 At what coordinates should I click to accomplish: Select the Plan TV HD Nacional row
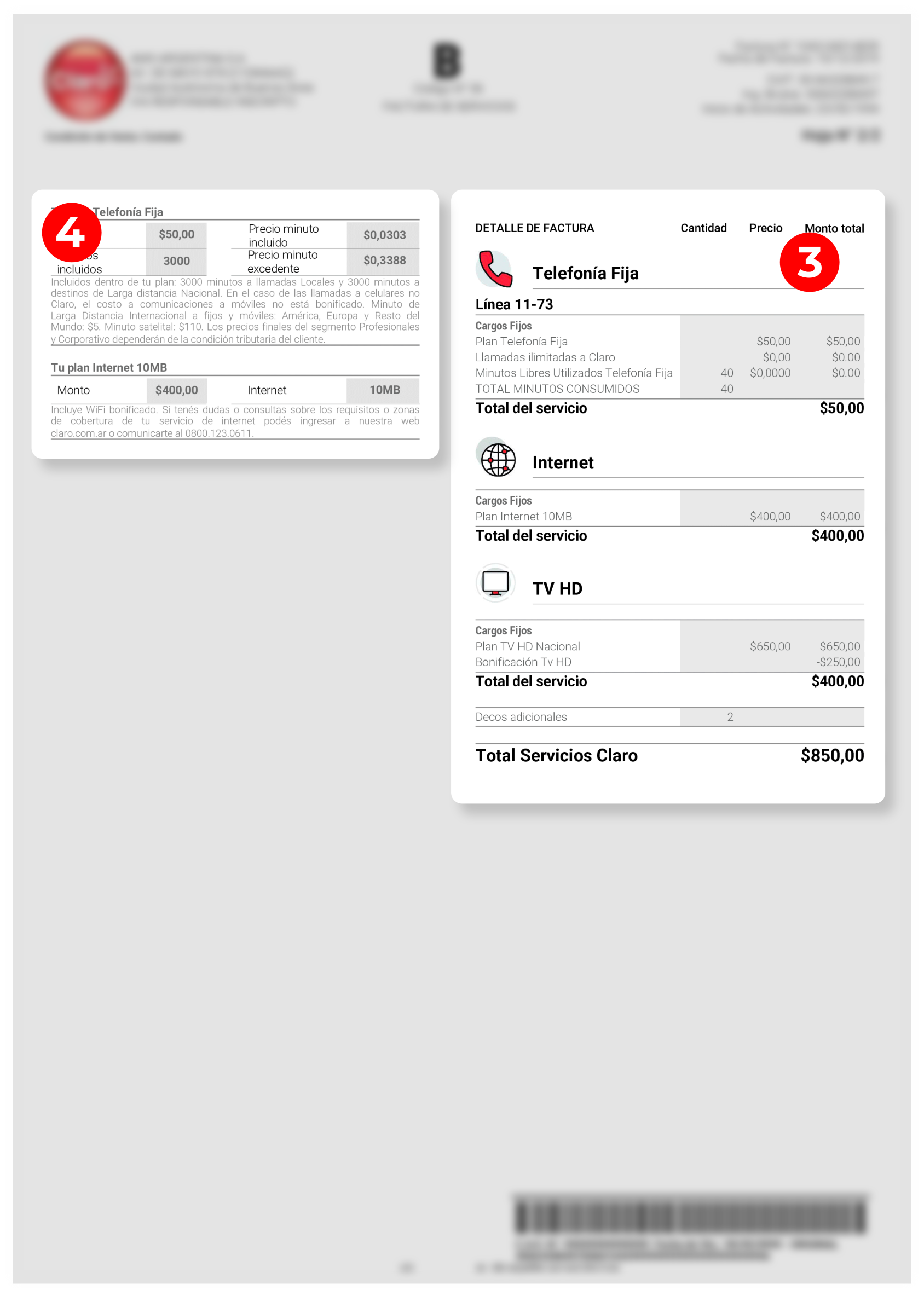[x=669, y=646]
